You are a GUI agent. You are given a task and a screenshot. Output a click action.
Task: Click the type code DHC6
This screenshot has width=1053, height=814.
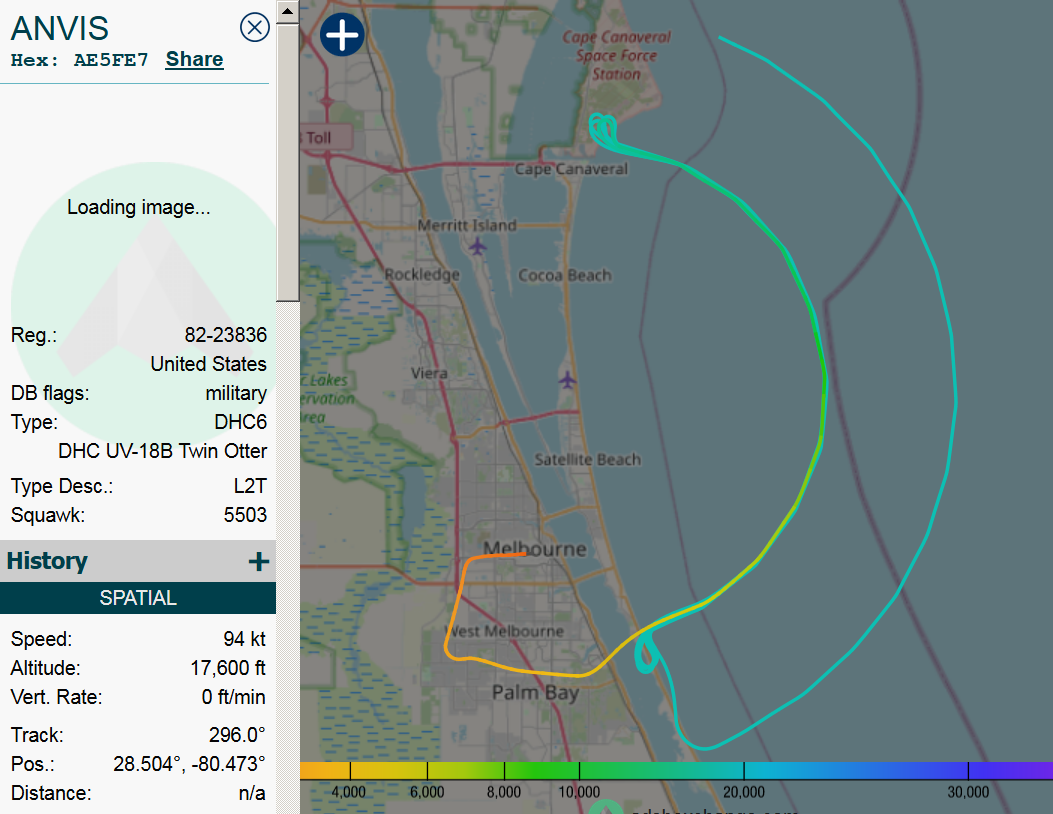240,422
